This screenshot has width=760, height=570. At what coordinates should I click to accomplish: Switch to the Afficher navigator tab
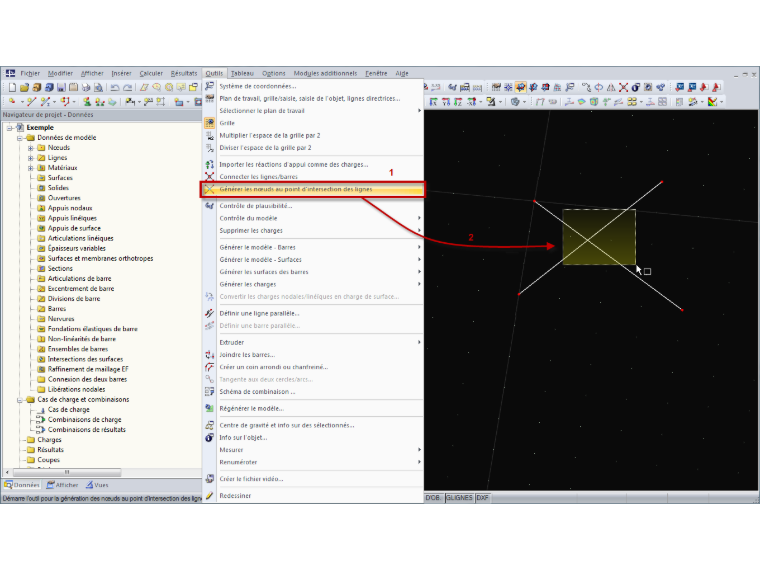point(63,485)
